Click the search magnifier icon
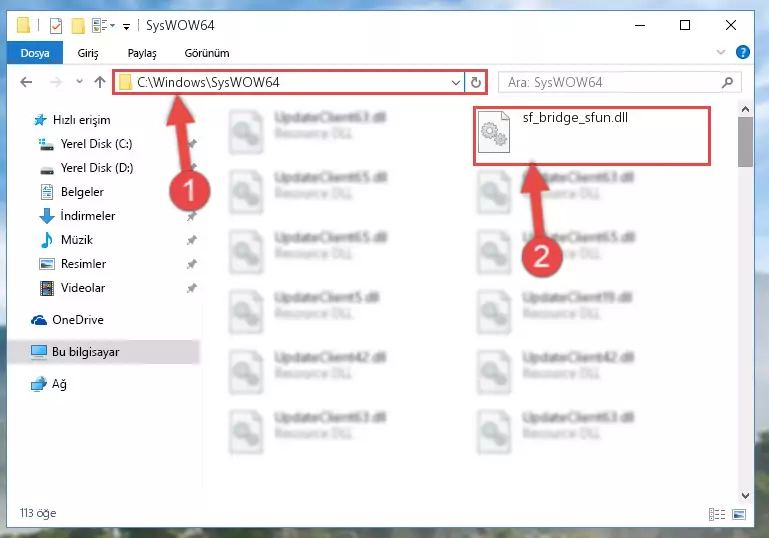 [728, 82]
